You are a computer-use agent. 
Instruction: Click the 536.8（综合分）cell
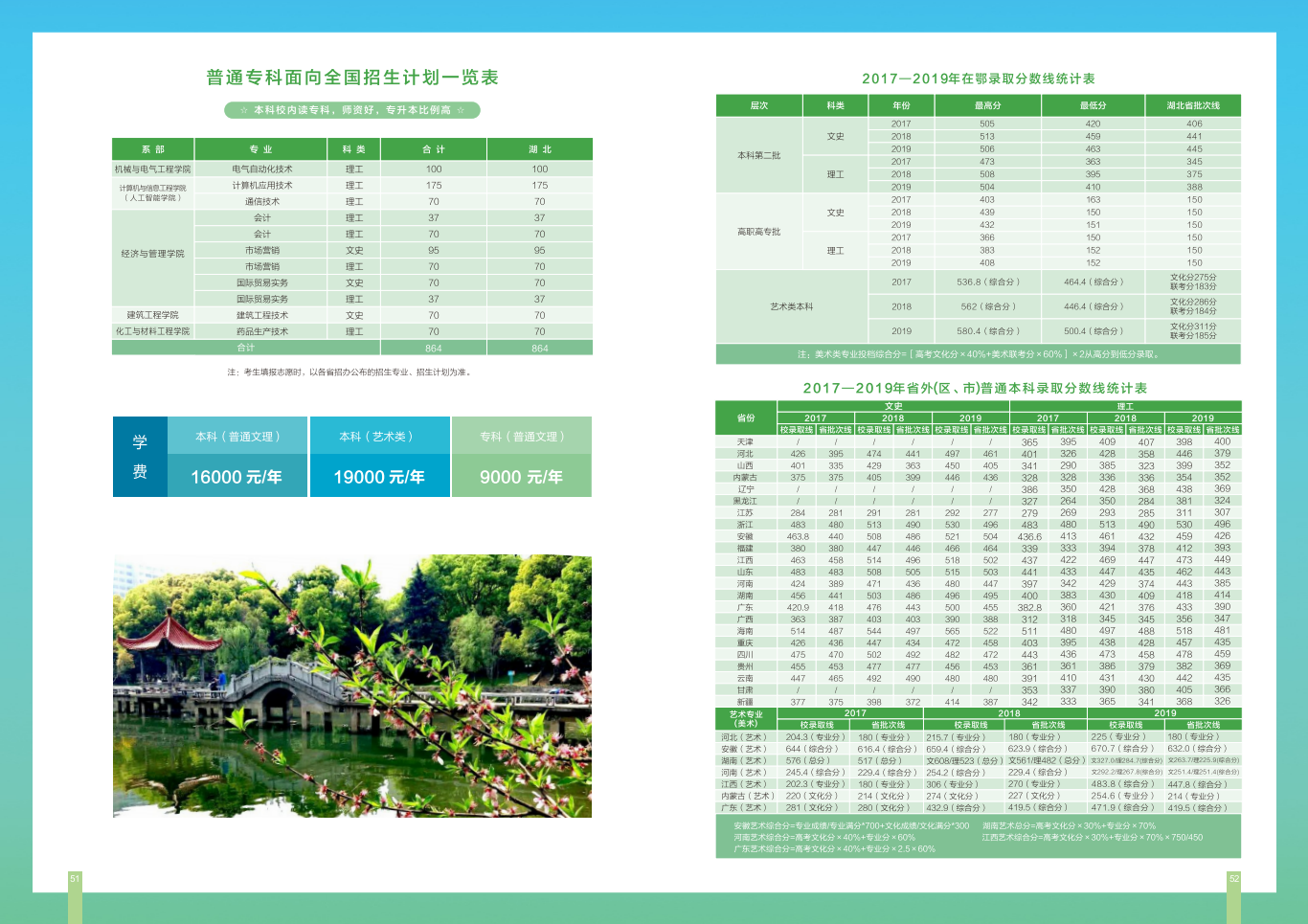pos(987,282)
